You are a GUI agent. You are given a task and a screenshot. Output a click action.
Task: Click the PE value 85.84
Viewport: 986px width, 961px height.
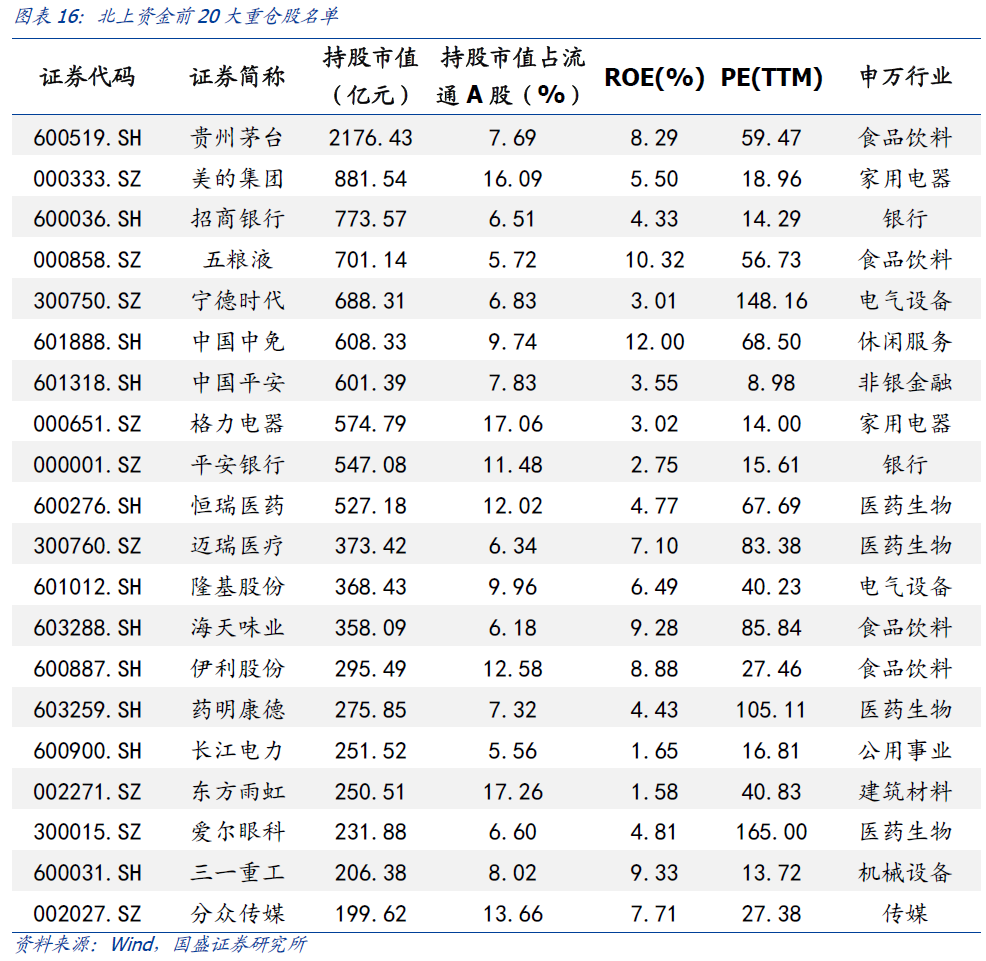772,628
